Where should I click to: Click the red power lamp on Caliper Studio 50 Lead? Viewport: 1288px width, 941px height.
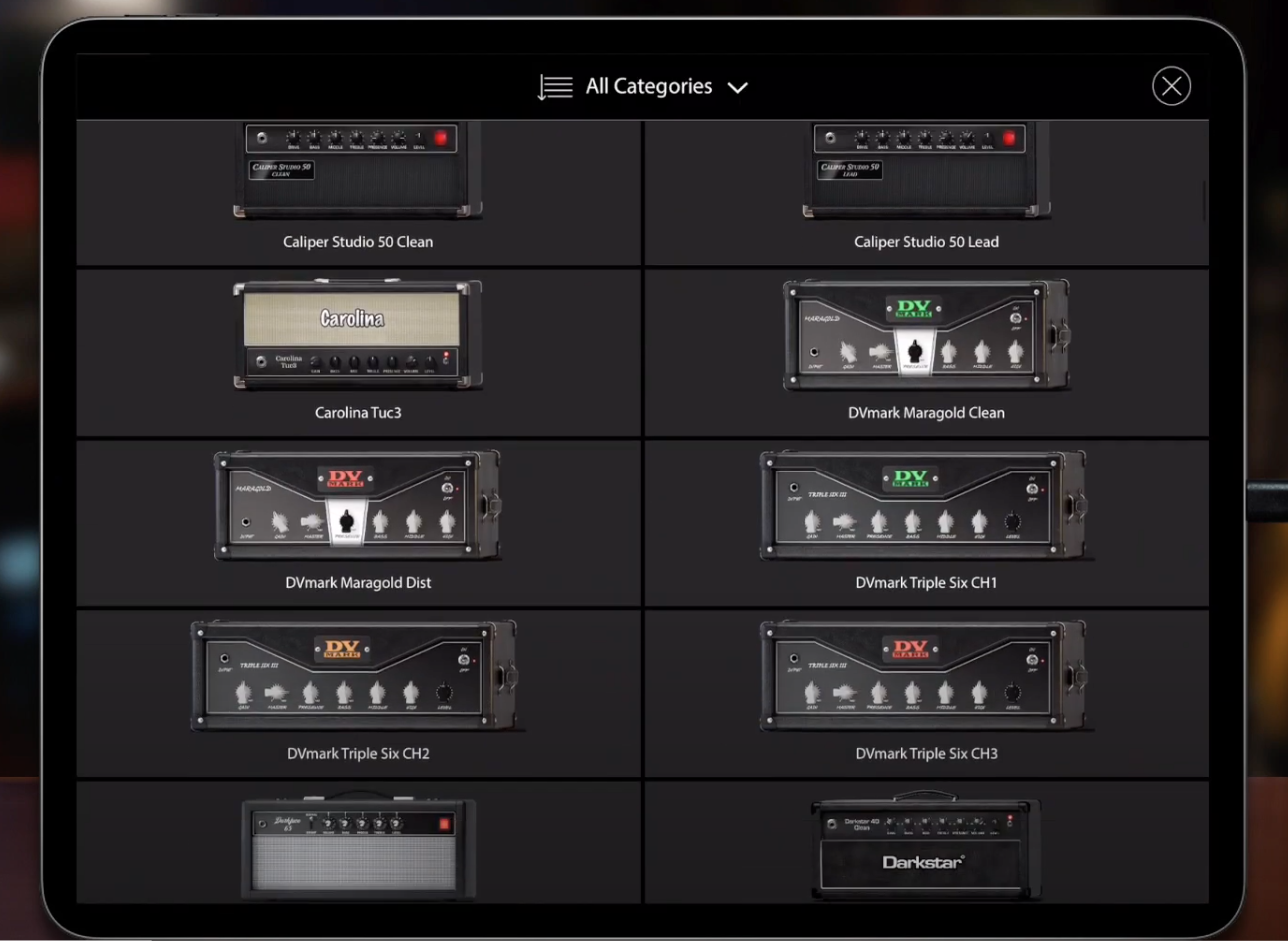[1009, 137]
